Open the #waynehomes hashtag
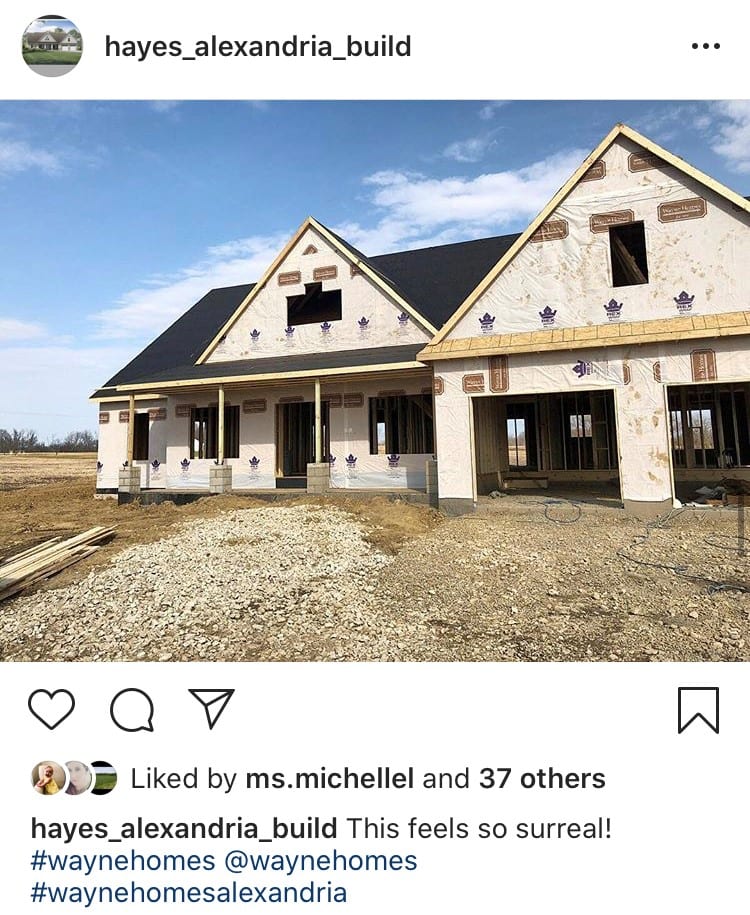 click(x=123, y=861)
